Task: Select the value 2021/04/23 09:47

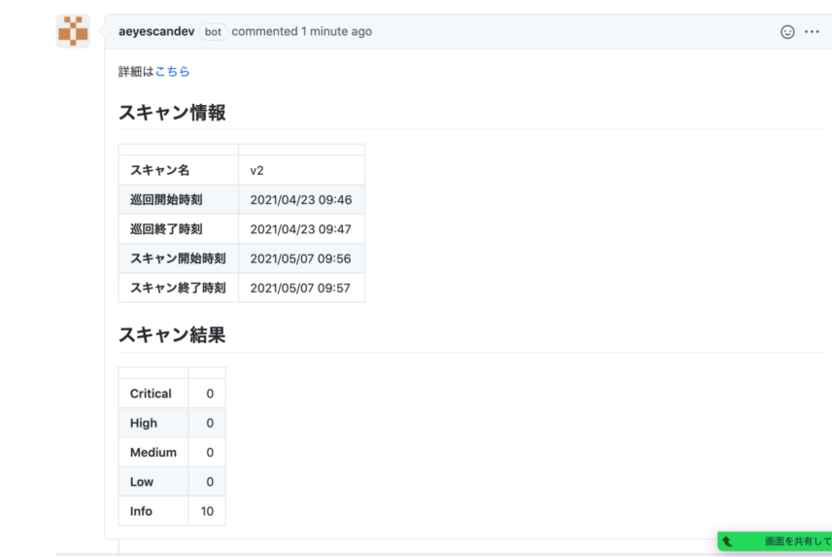Action: tap(301, 229)
